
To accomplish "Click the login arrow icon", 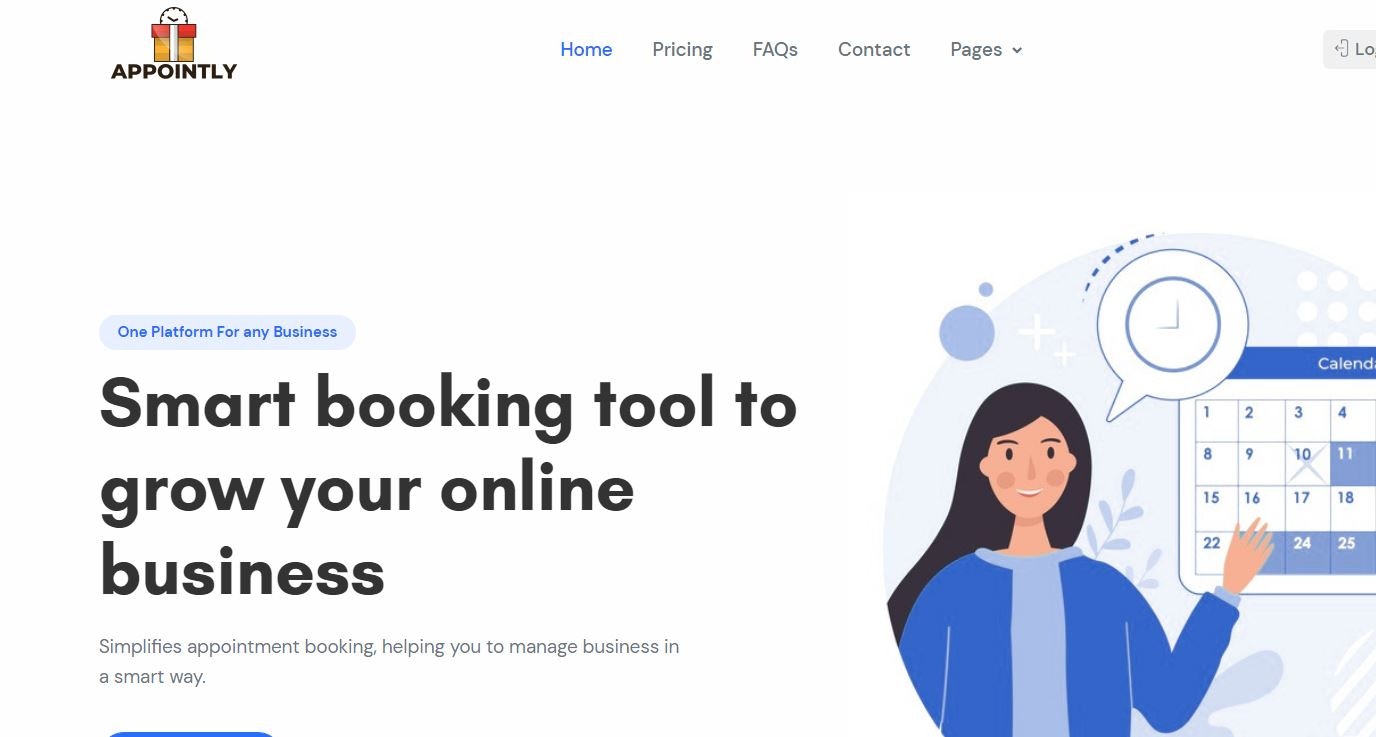I will [1341, 49].
